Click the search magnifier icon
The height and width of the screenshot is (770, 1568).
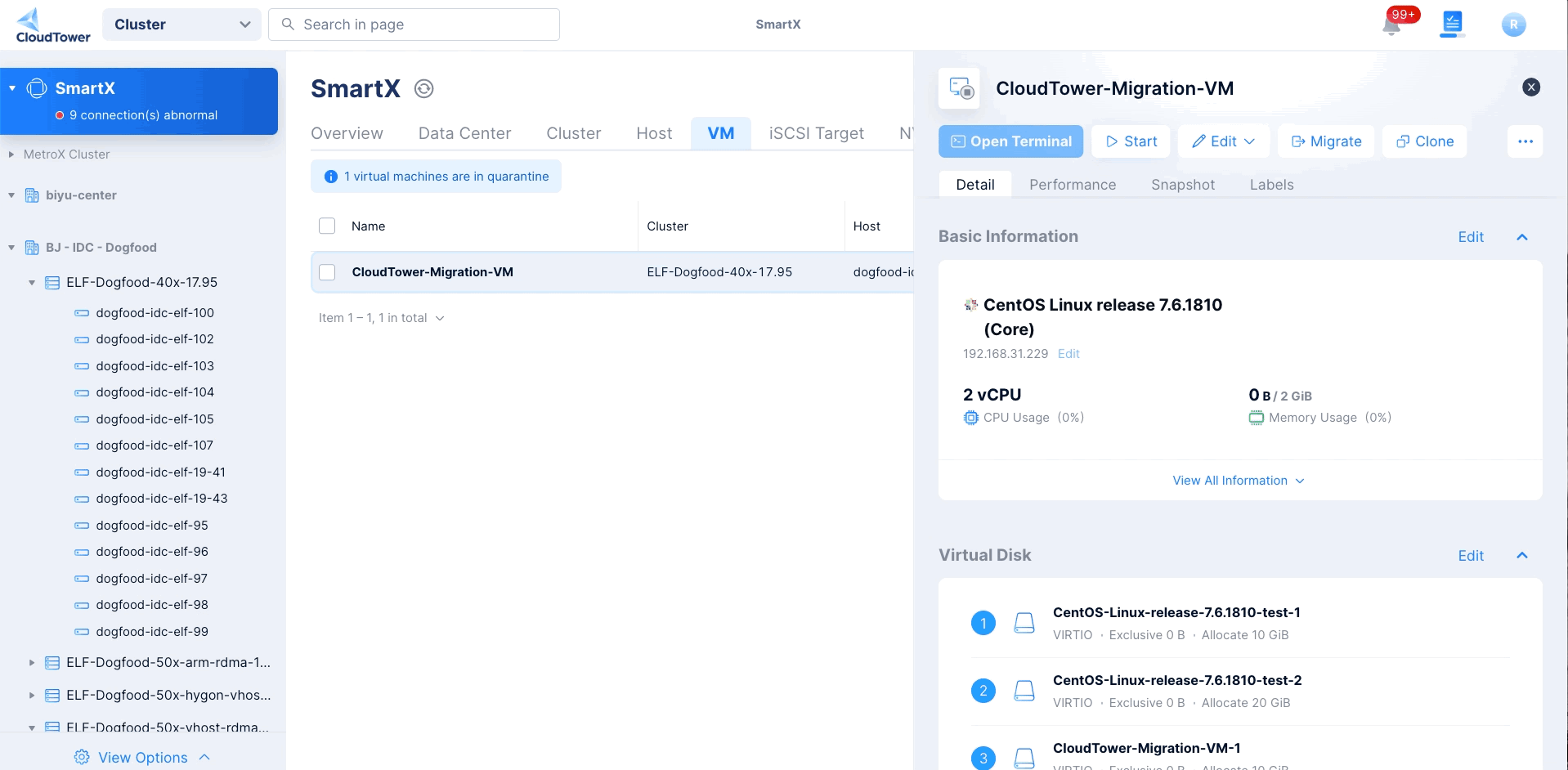click(x=288, y=25)
